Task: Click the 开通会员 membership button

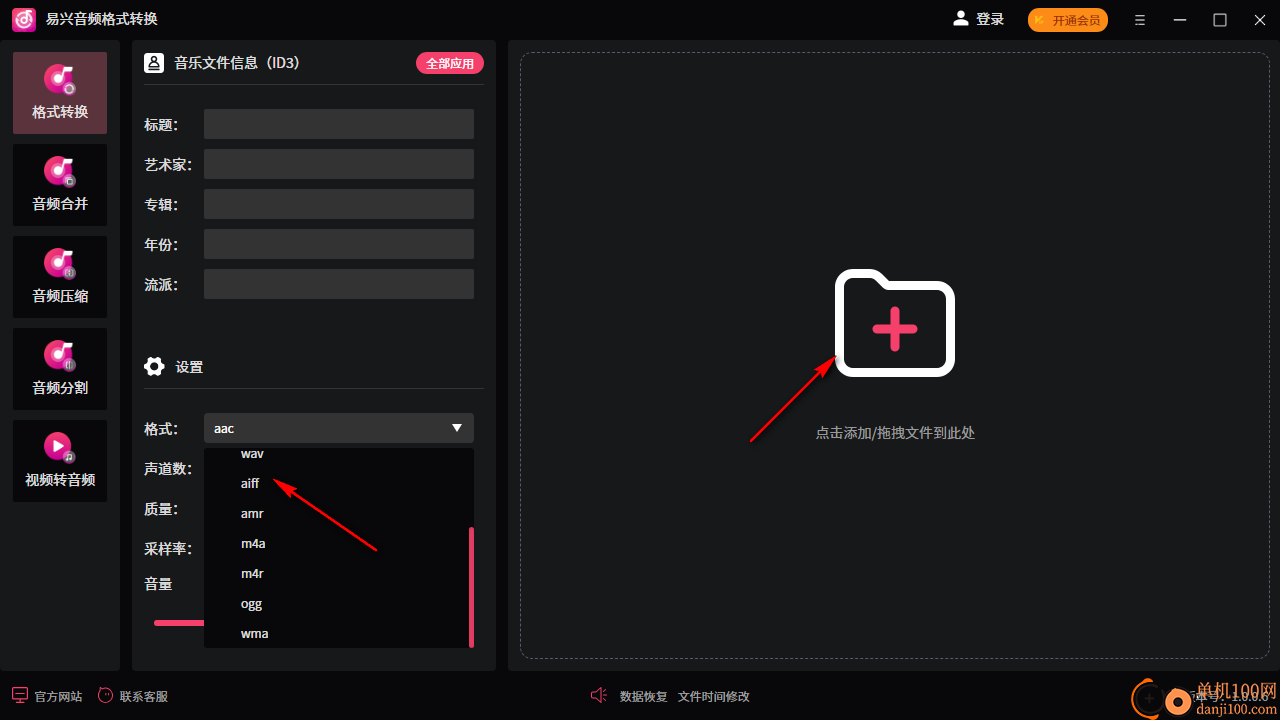Action: coord(1068,20)
